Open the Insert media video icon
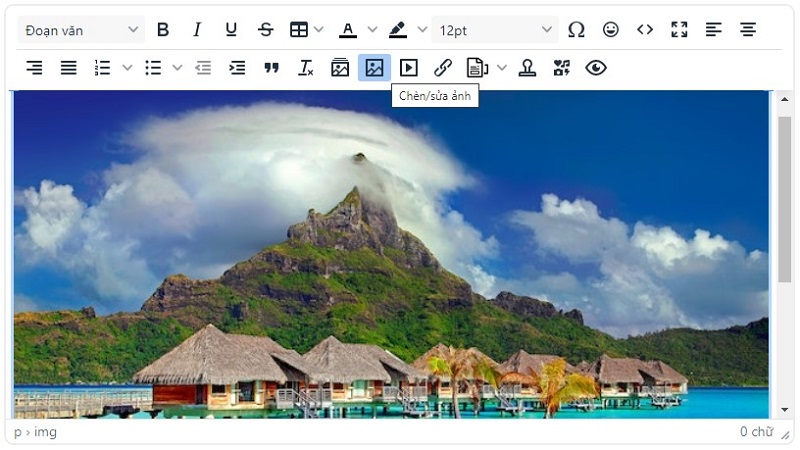 click(408, 68)
